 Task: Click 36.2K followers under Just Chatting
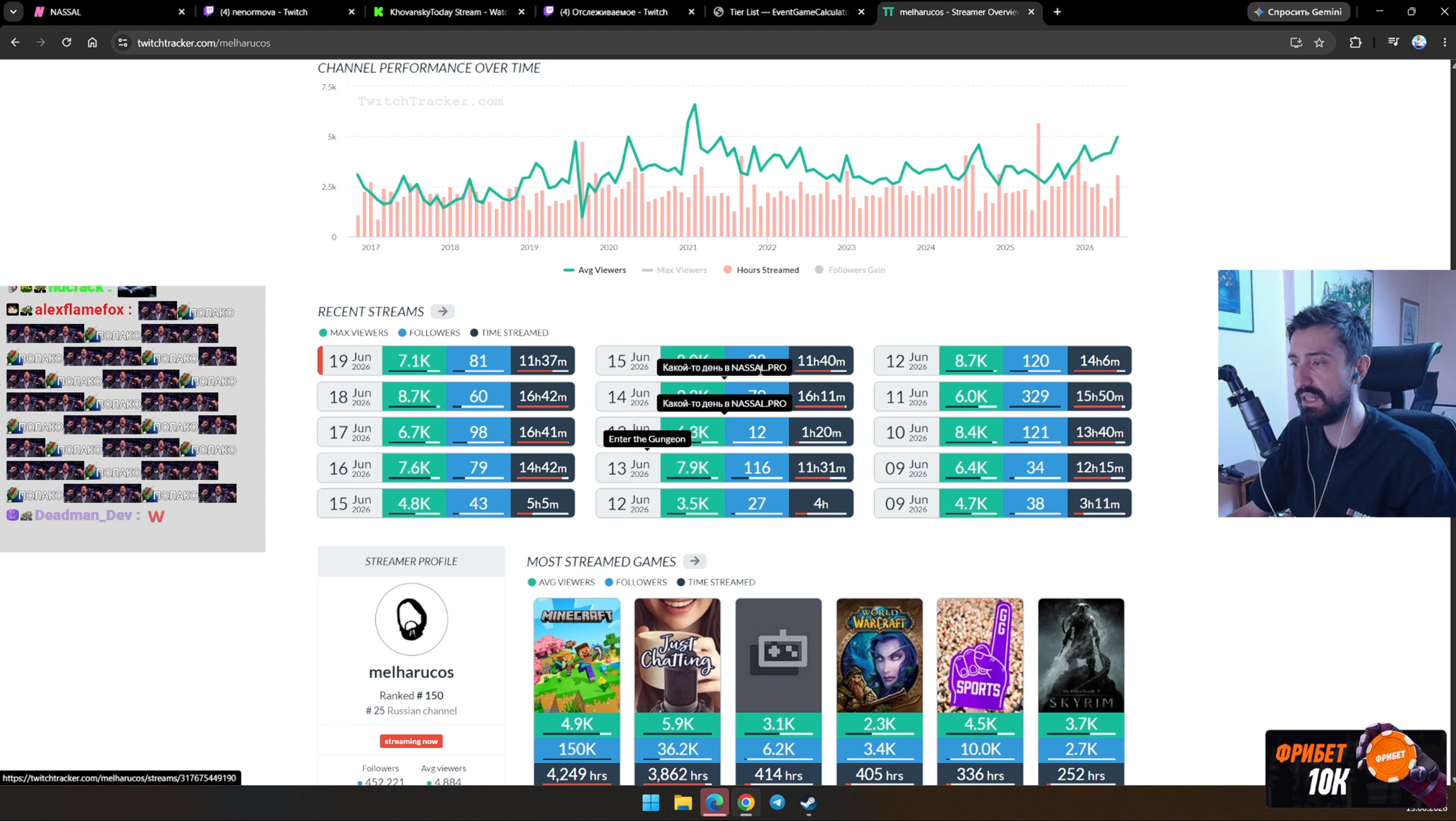tap(678, 749)
